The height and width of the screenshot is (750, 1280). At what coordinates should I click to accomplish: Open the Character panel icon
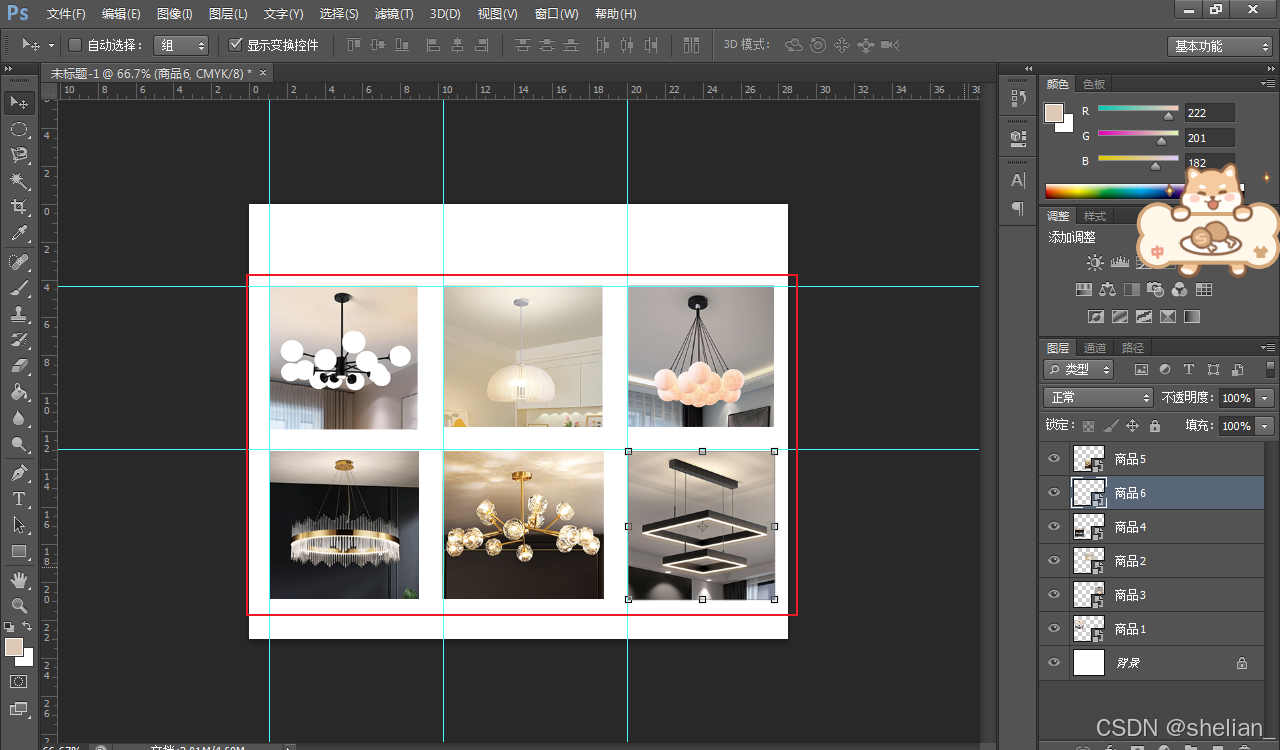(x=1018, y=180)
